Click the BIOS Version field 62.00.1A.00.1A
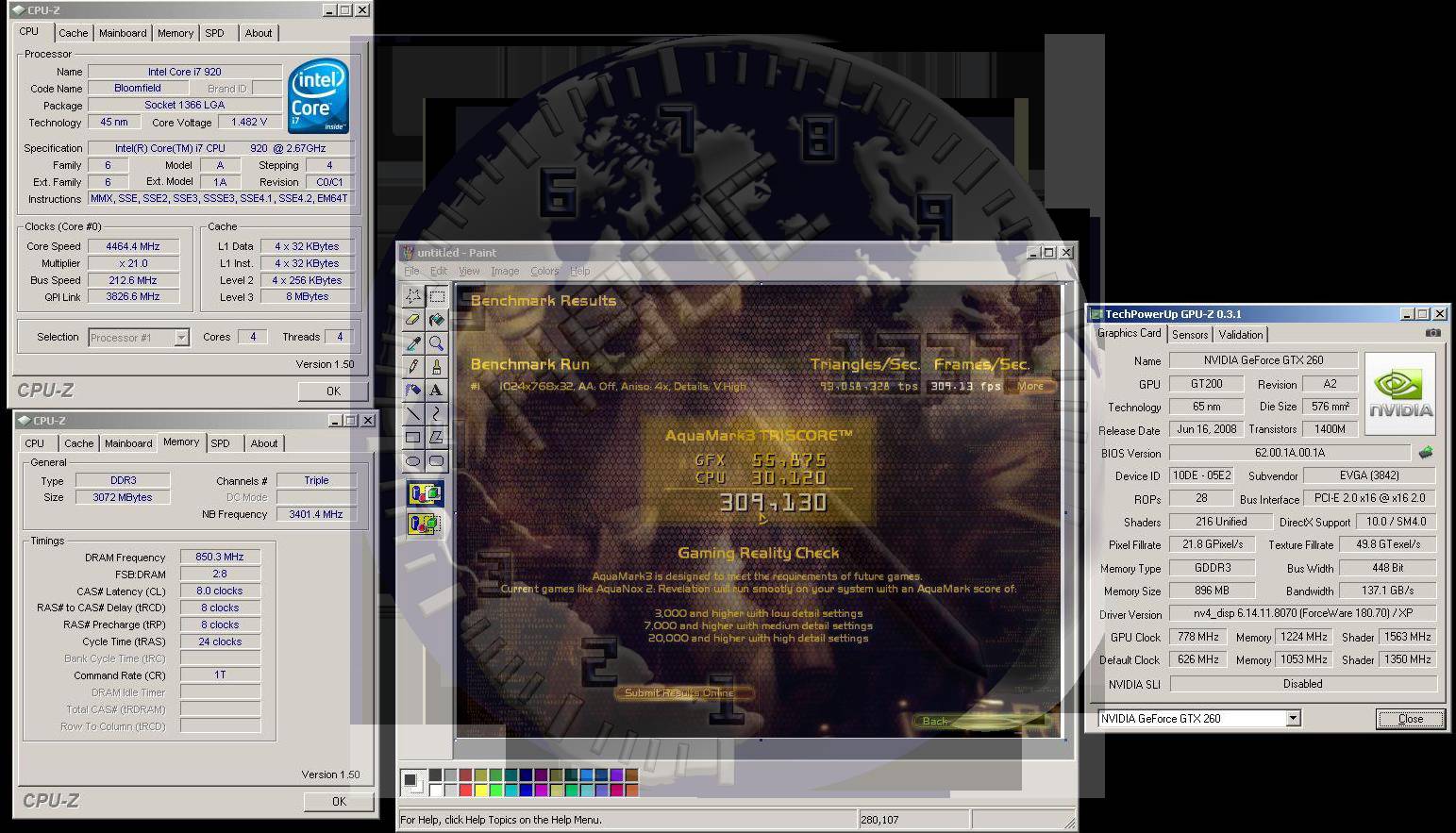This screenshot has height=833, width=1456. (1289, 453)
